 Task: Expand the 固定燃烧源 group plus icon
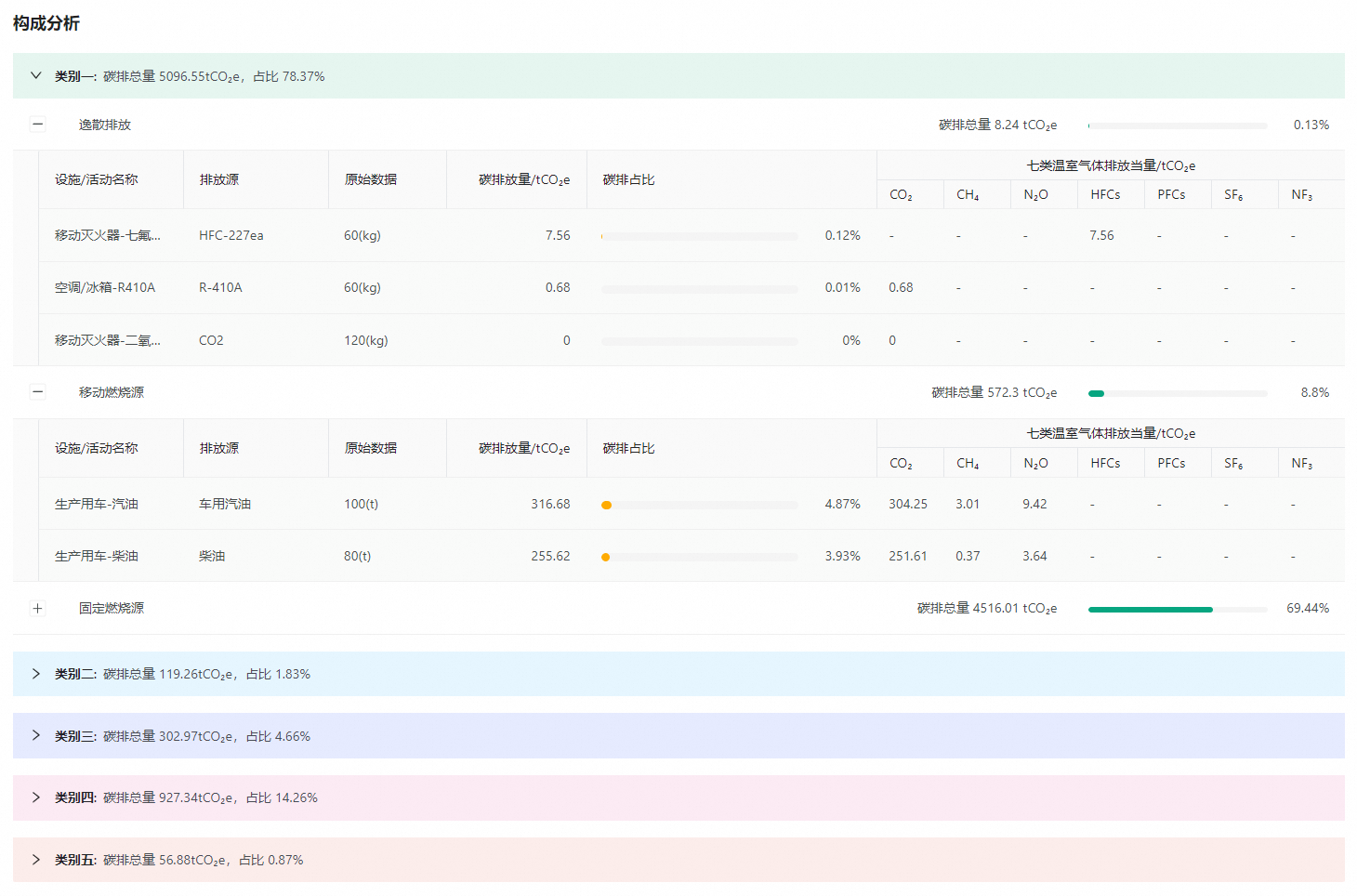point(38,608)
